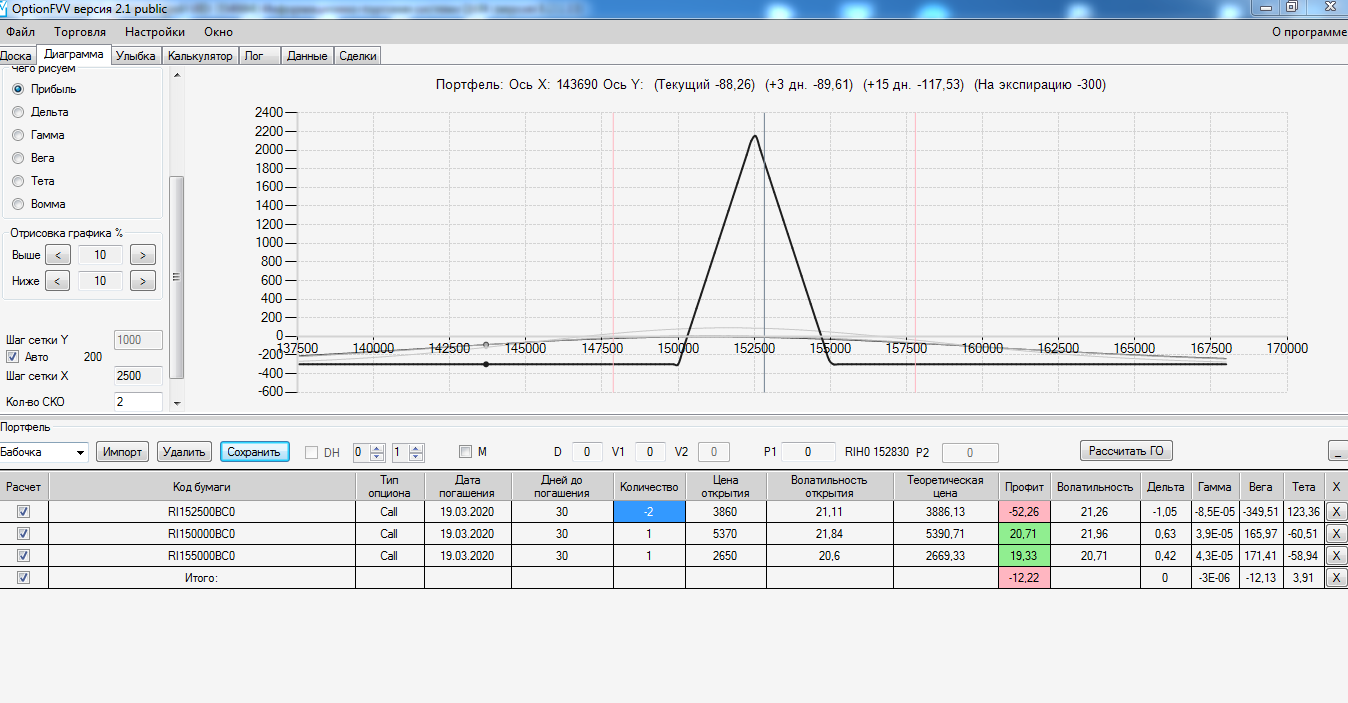Viewport: 1348px width, 703px height.
Task: Select the Гамма radio button
Action: 18,135
